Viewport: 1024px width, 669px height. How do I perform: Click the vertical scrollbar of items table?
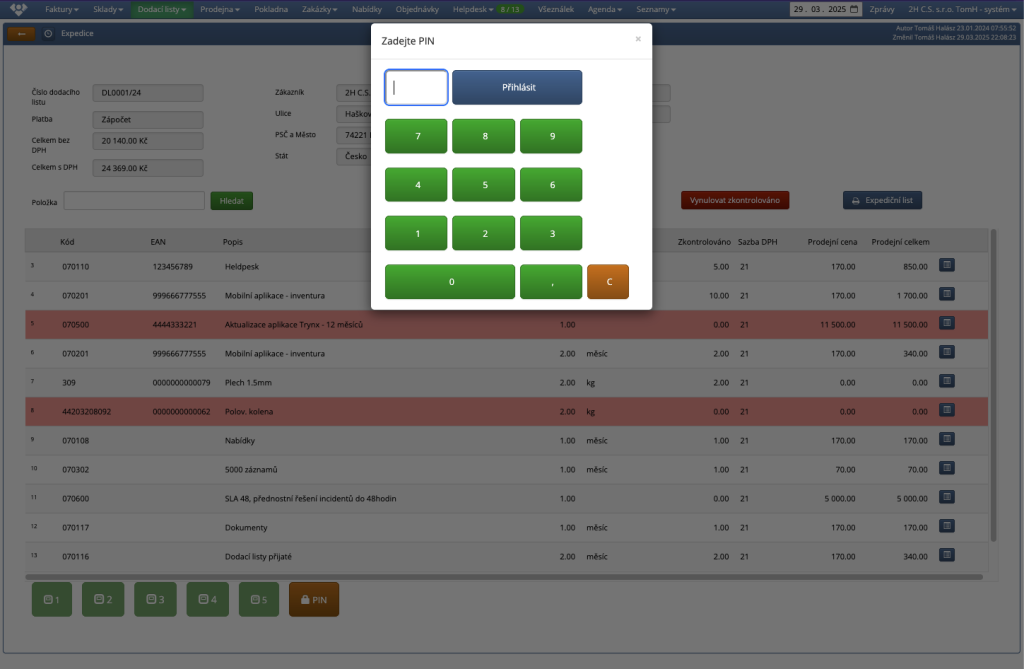tap(992, 390)
